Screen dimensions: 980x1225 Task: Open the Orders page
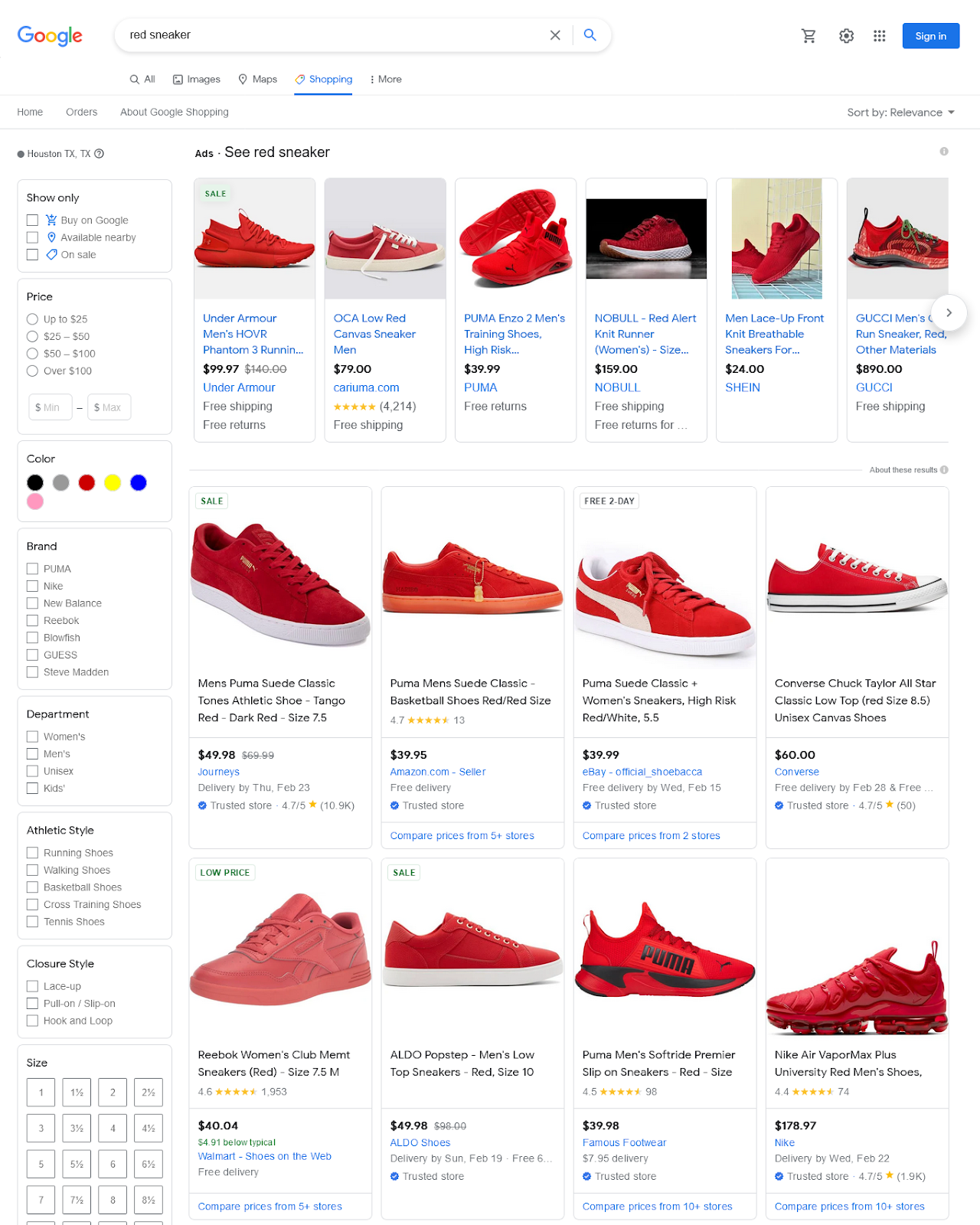pyautogui.click(x=82, y=112)
